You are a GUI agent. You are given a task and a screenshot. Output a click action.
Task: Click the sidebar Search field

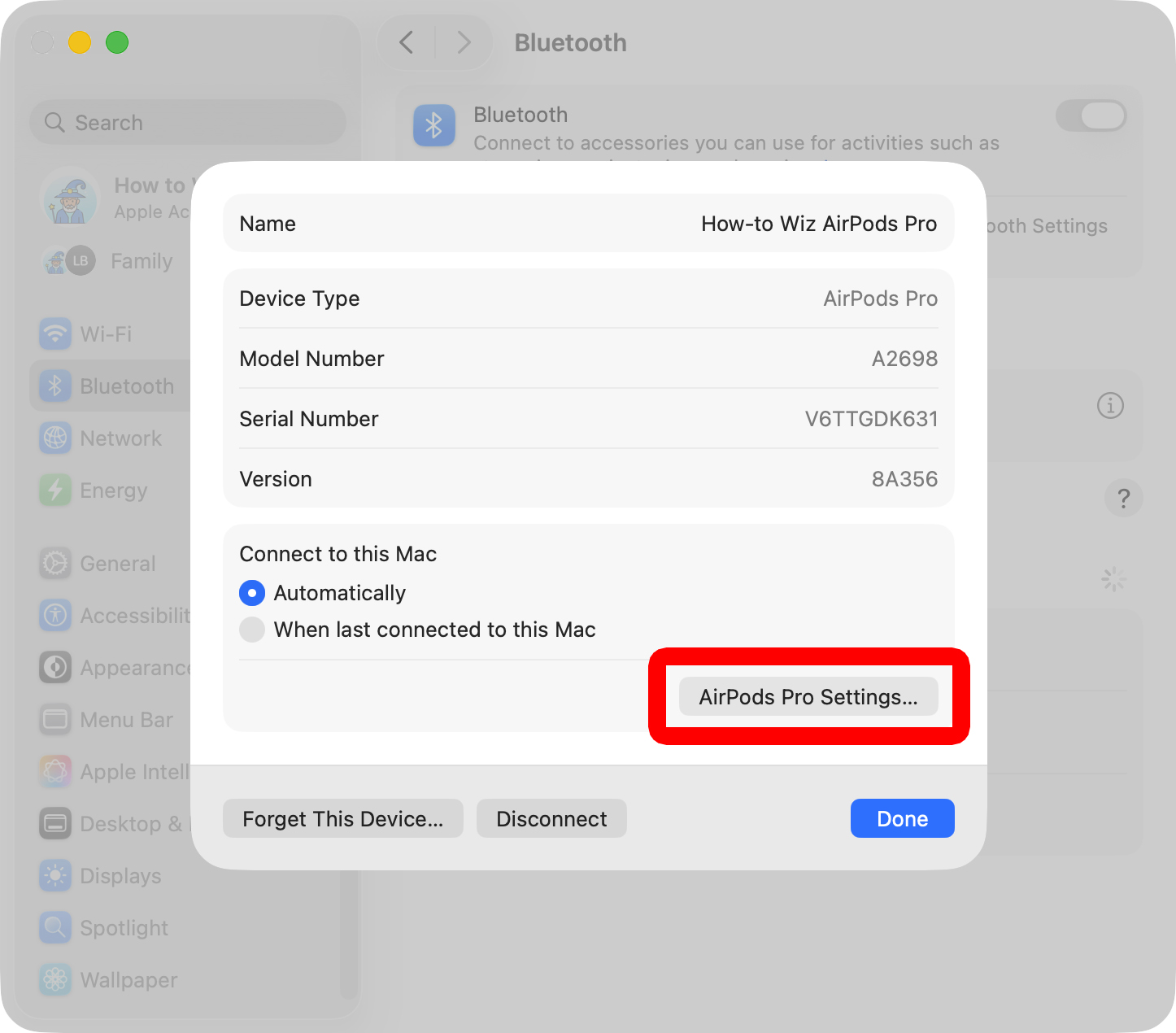point(188,123)
